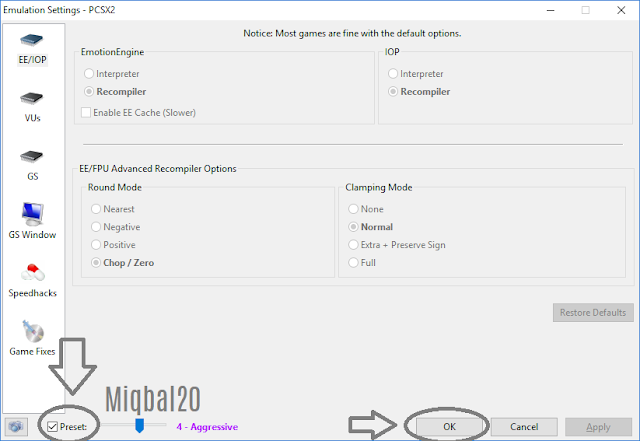Close the Emulation Settings window

pos(621,10)
